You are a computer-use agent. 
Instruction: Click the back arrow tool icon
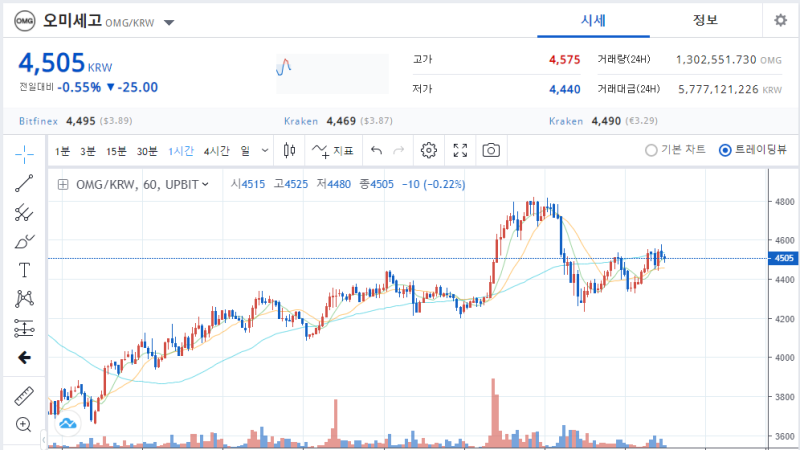[x=24, y=358]
